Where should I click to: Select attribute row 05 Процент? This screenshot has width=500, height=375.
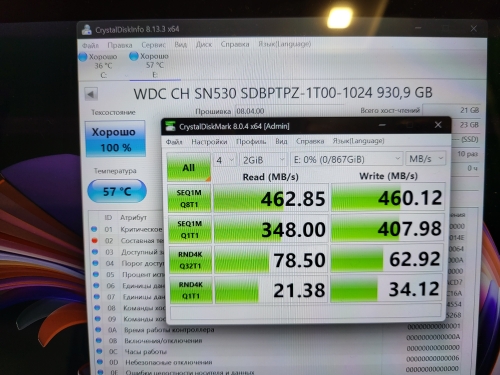(128, 274)
